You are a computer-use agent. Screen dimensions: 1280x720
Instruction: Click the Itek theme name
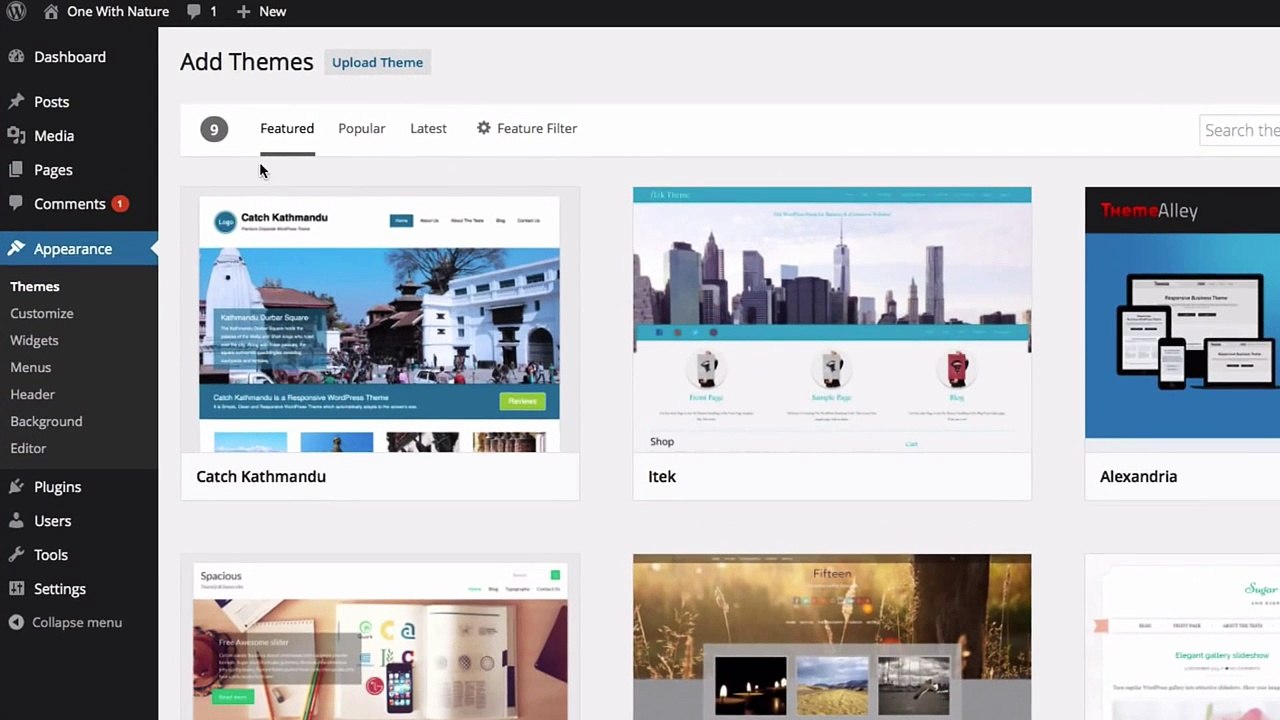[x=662, y=477]
